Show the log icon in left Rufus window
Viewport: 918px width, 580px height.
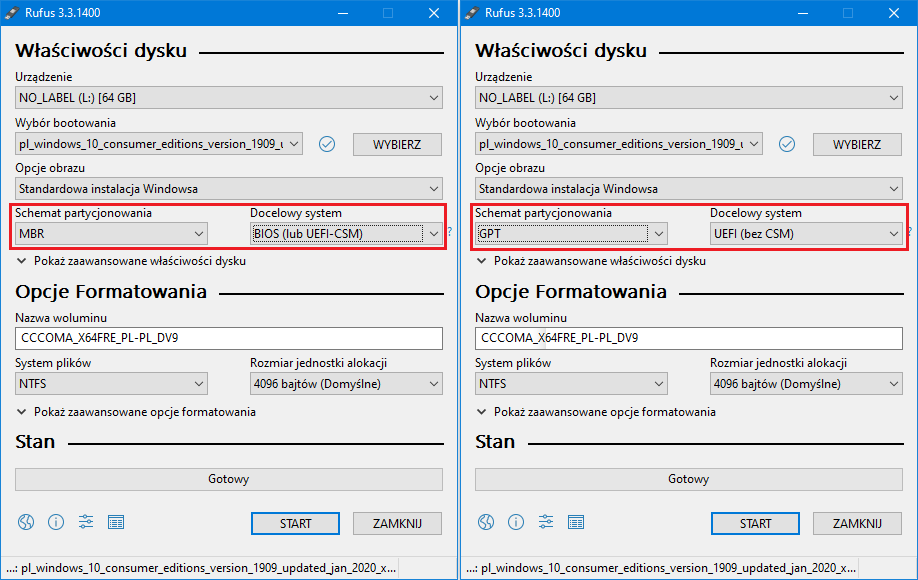(x=116, y=522)
